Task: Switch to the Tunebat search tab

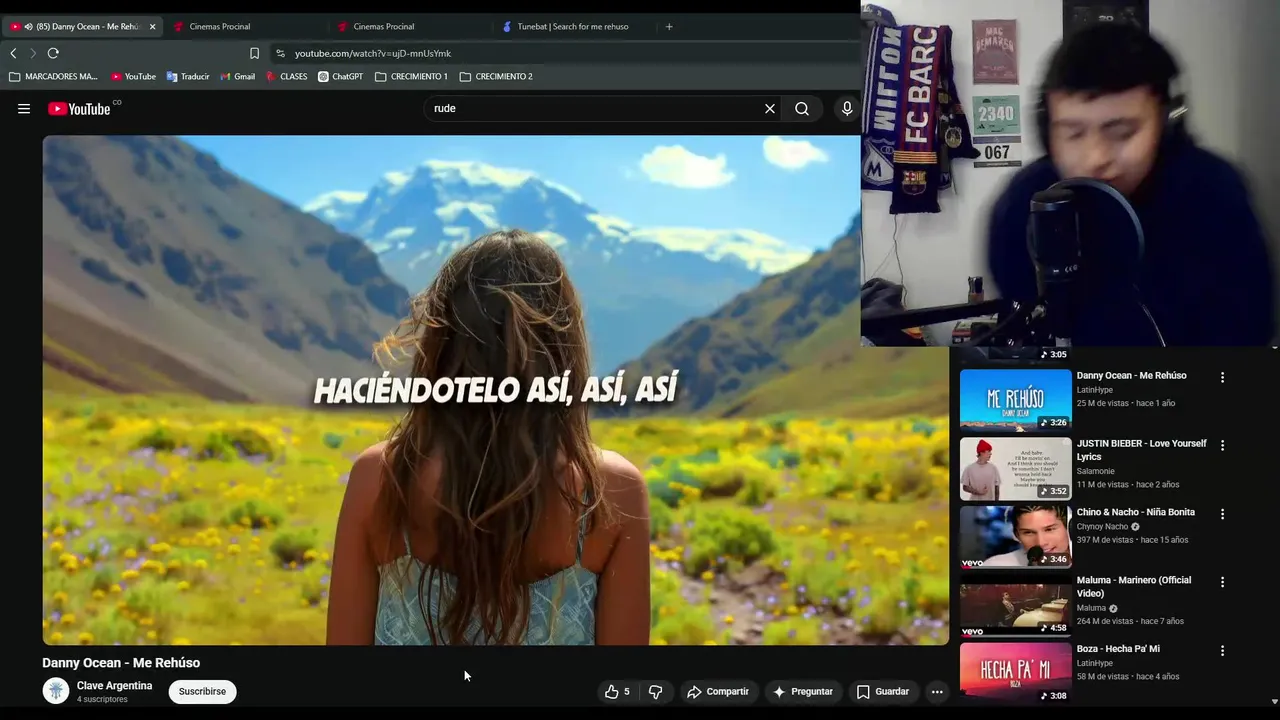Action: (x=573, y=26)
